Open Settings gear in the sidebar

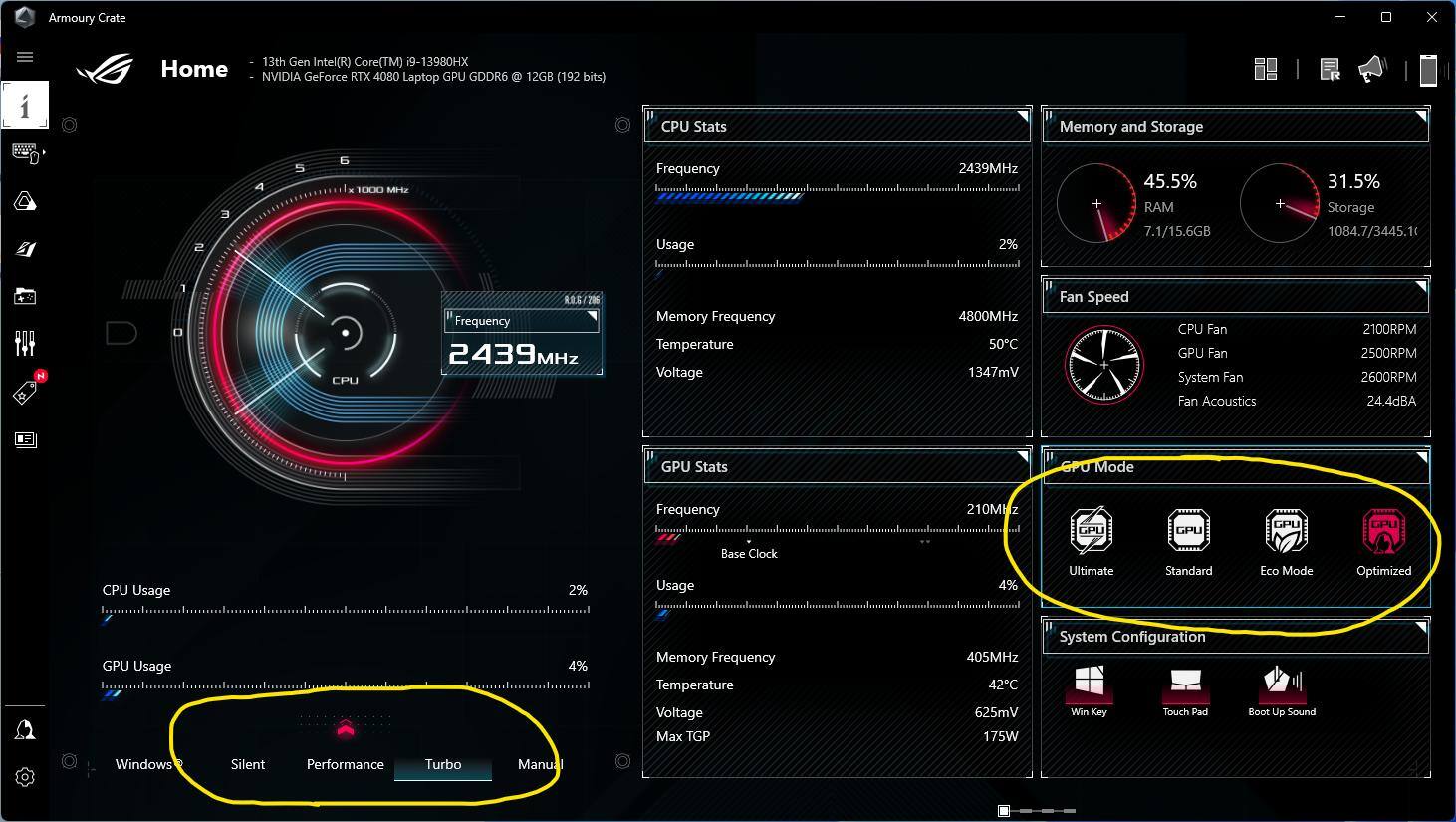pos(25,777)
